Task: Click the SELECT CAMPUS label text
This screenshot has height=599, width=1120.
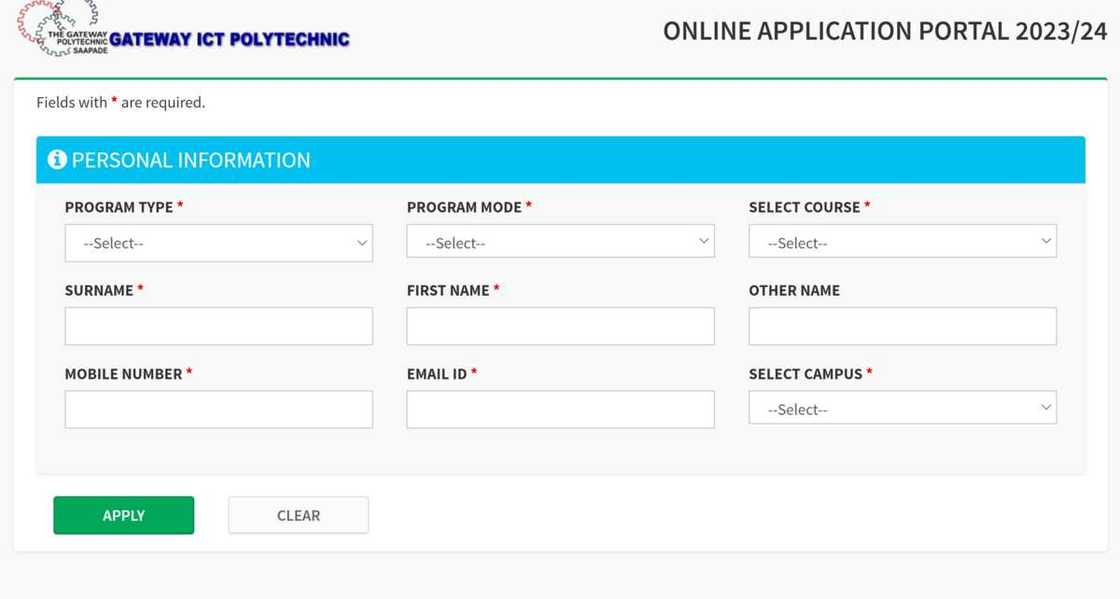Action: click(805, 374)
